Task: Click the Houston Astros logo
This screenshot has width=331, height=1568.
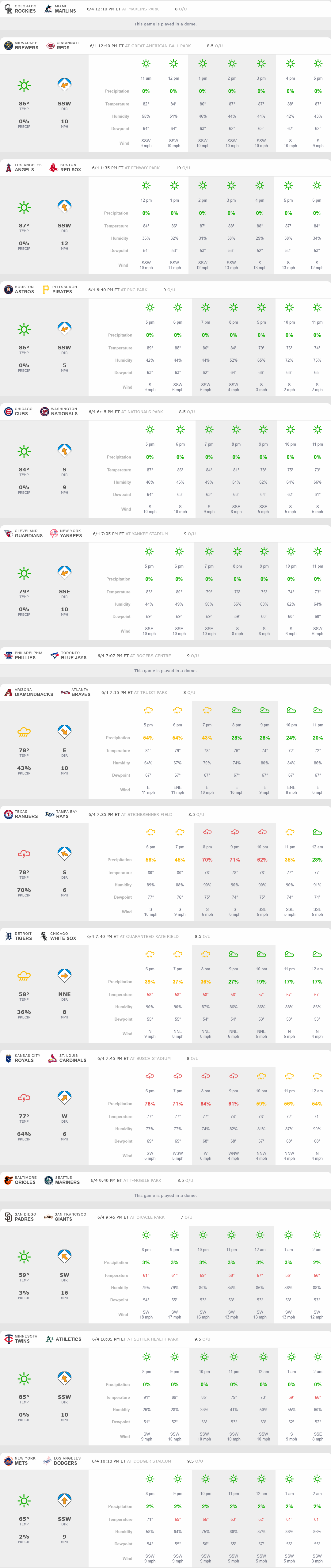Action: point(9,290)
